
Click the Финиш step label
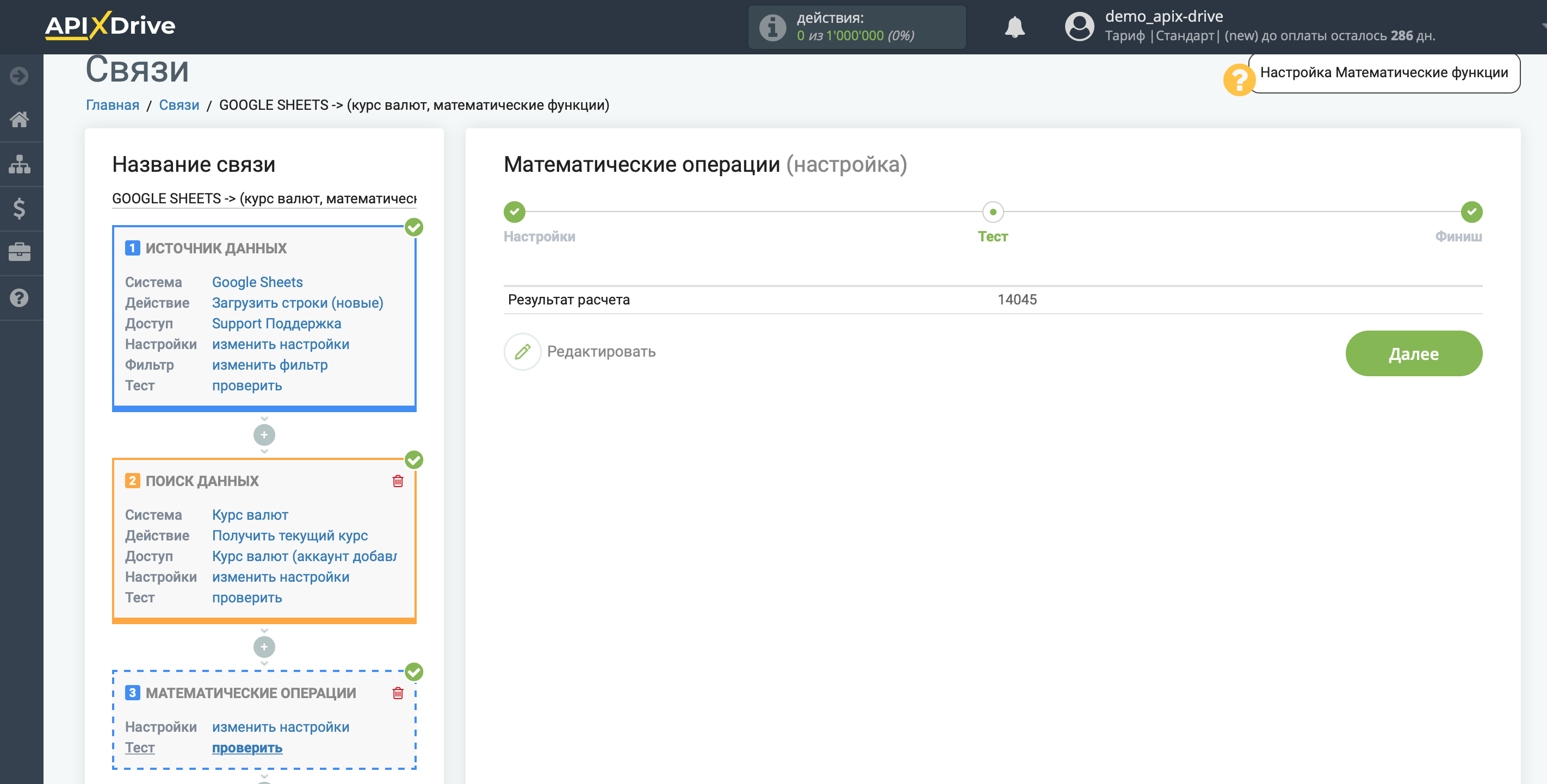click(1458, 237)
